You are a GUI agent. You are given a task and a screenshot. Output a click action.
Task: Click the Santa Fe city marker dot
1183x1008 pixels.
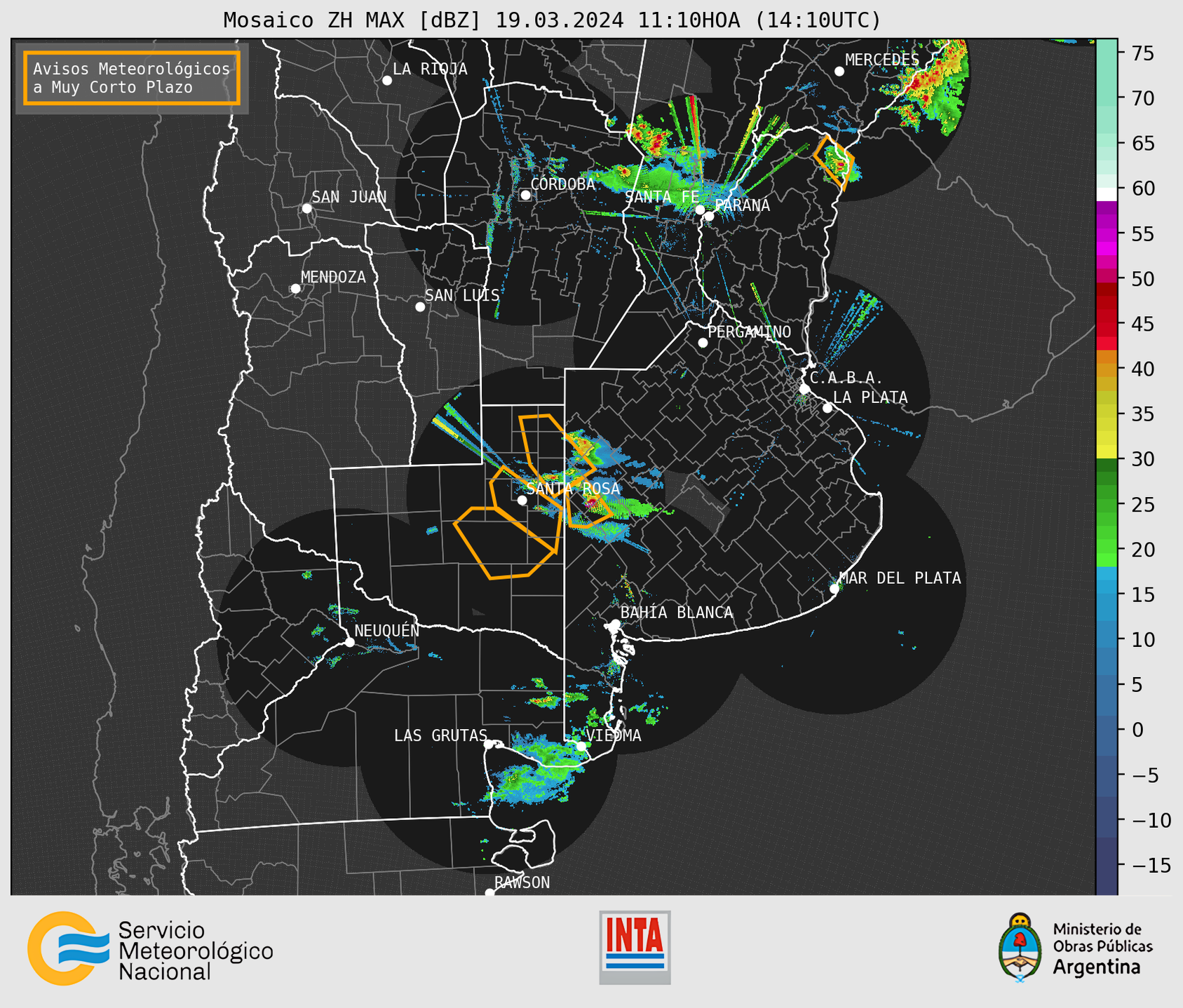coord(700,210)
